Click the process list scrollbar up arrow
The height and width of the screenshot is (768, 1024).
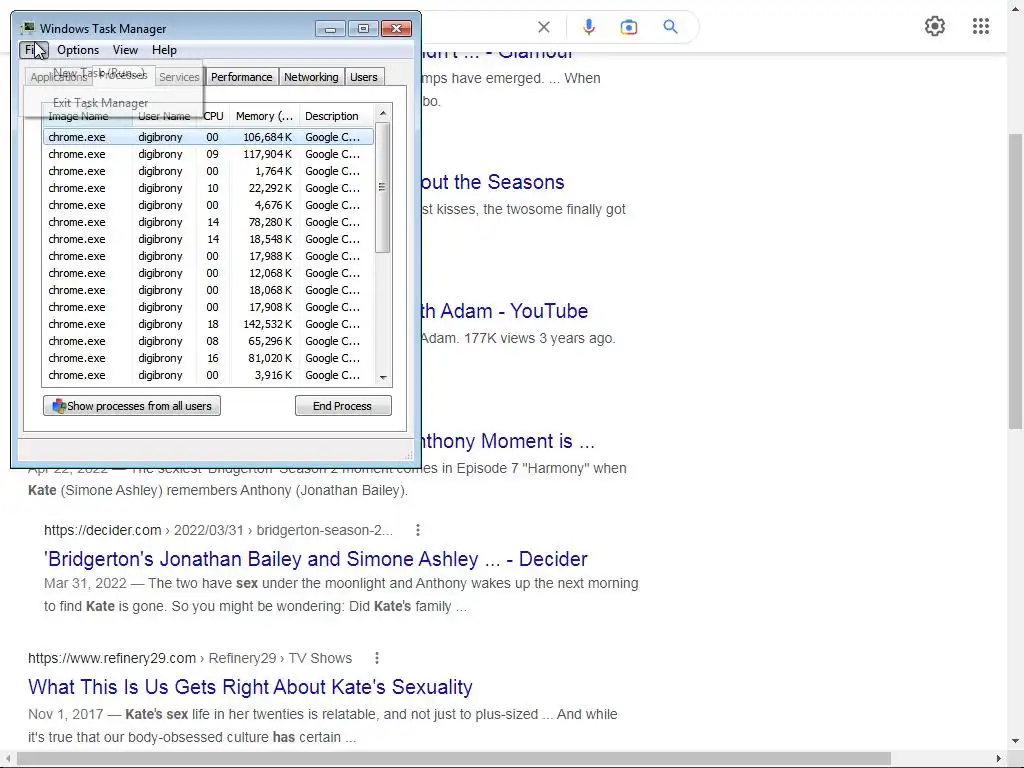(x=383, y=113)
